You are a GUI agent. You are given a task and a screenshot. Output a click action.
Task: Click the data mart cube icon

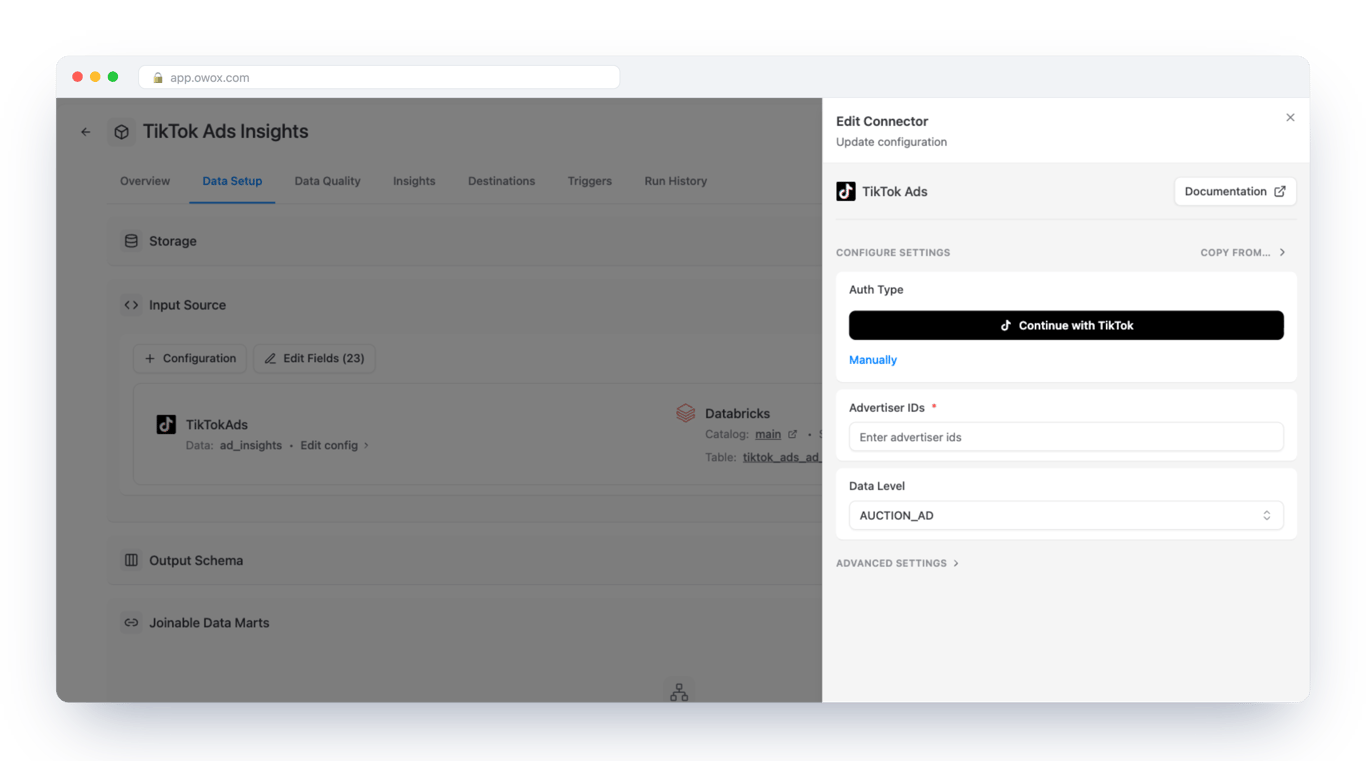point(122,132)
